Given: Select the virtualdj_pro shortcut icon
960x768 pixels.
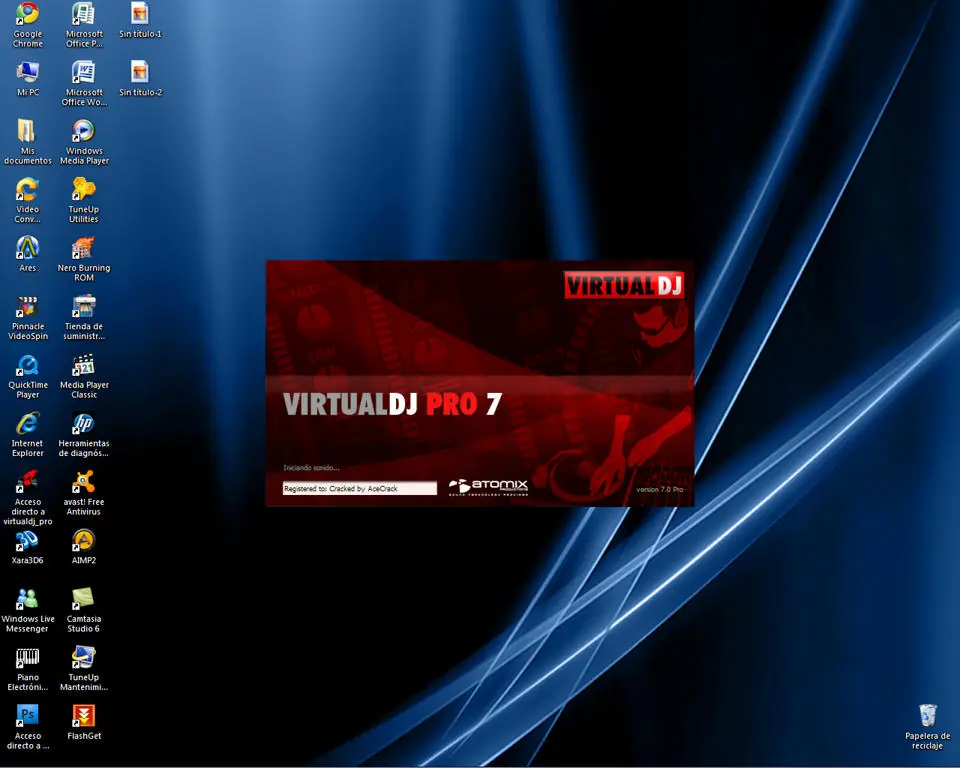Looking at the screenshot, I should click(28, 482).
